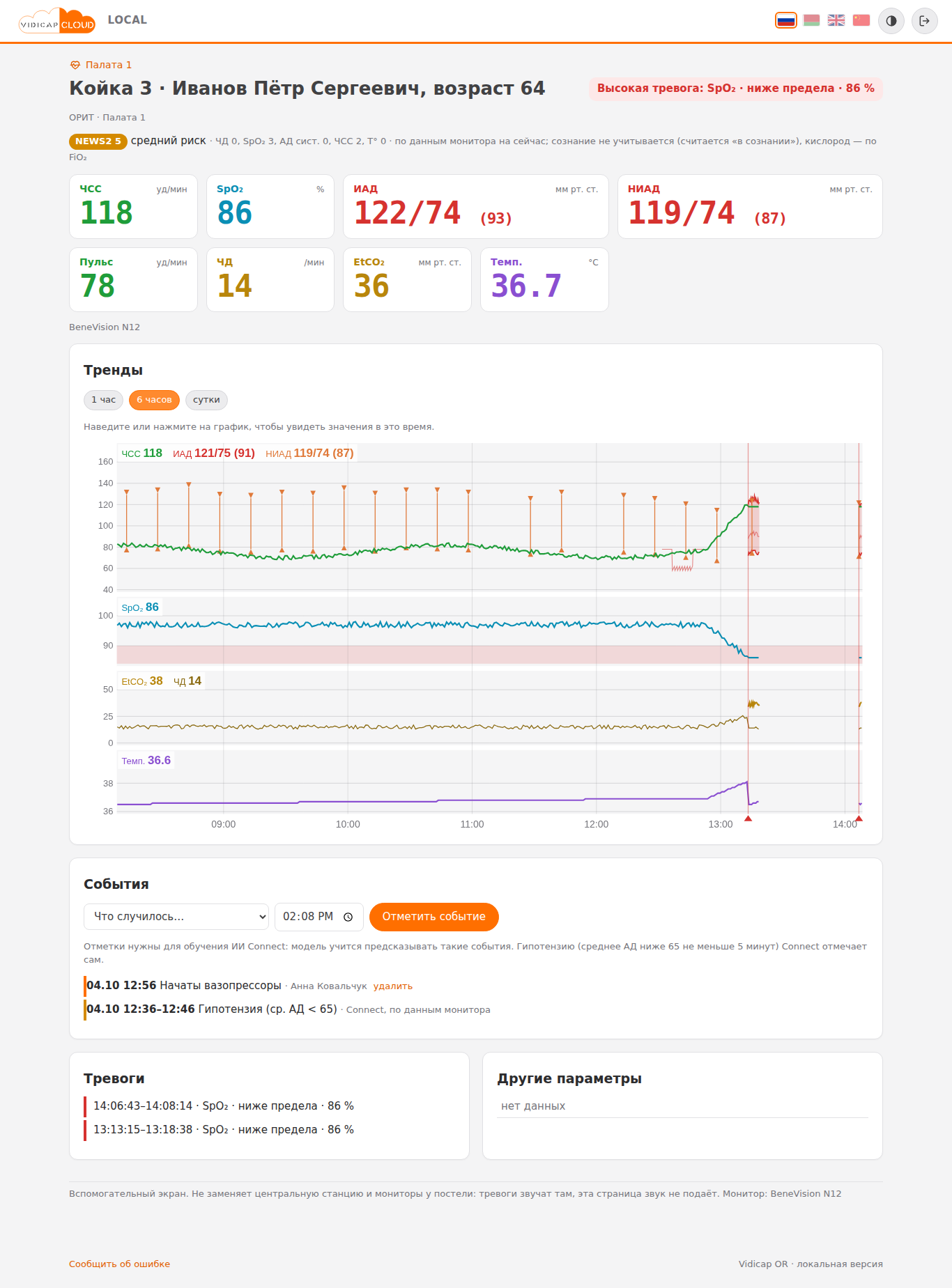
Task: Delete the Начаты вазопрессоры event
Action: (393, 986)
